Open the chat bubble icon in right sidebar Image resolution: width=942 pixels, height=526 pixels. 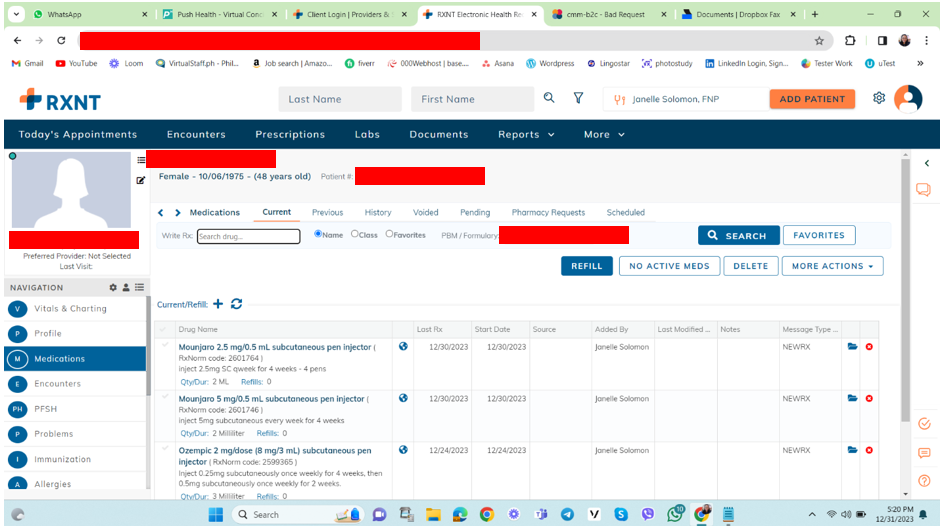(923, 190)
